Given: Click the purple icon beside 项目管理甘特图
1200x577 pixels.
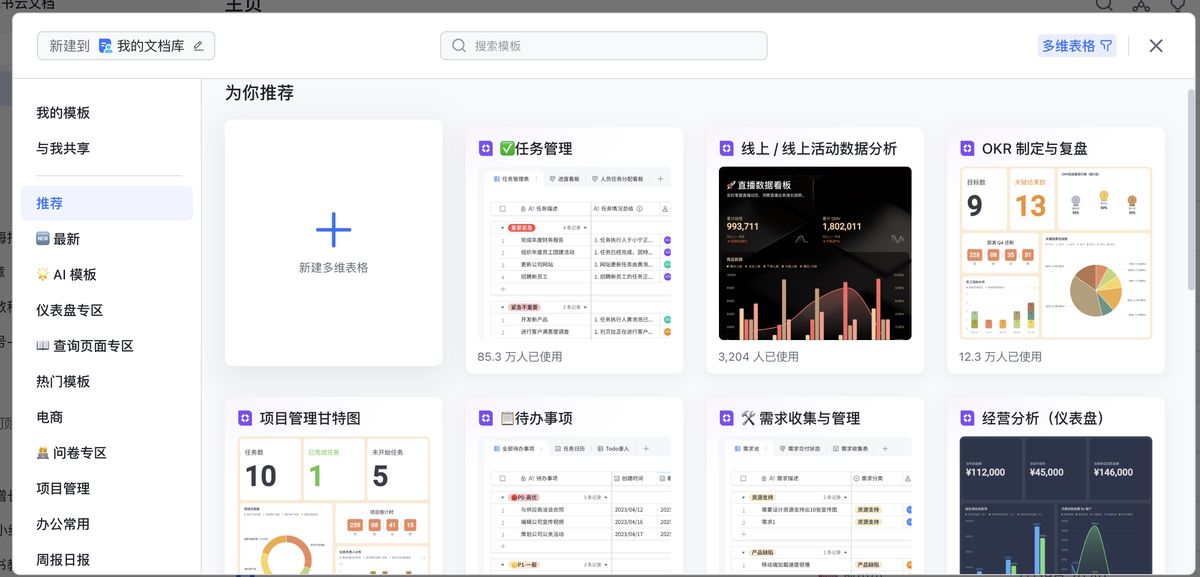Looking at the screenshot, I should (245, 418).
